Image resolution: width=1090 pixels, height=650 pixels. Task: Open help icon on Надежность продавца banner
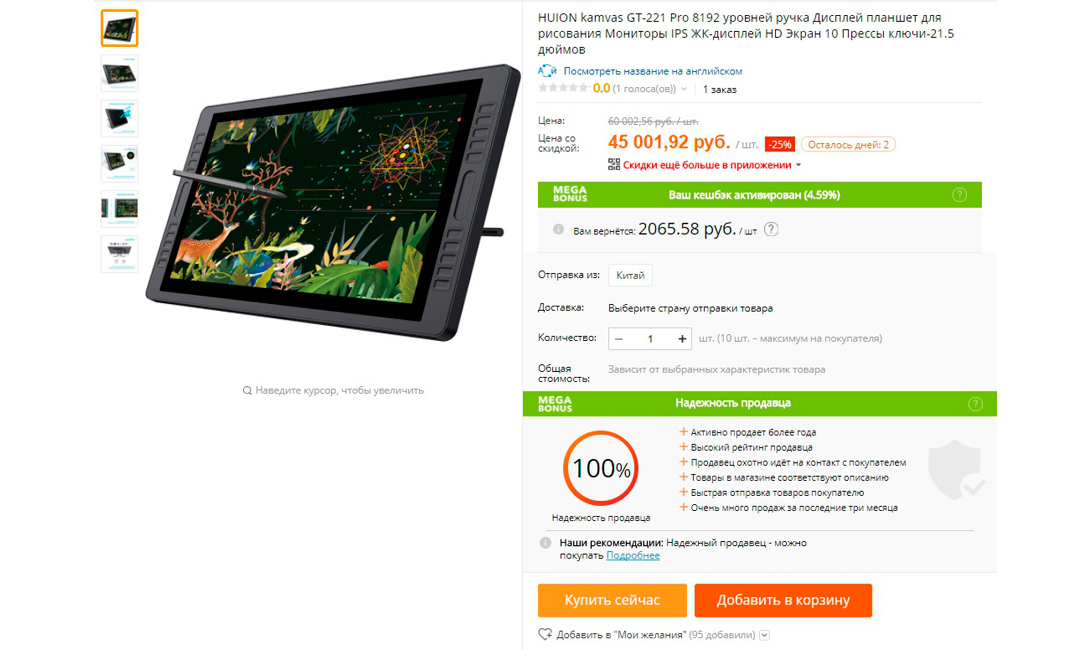click(x=975, y=404)
